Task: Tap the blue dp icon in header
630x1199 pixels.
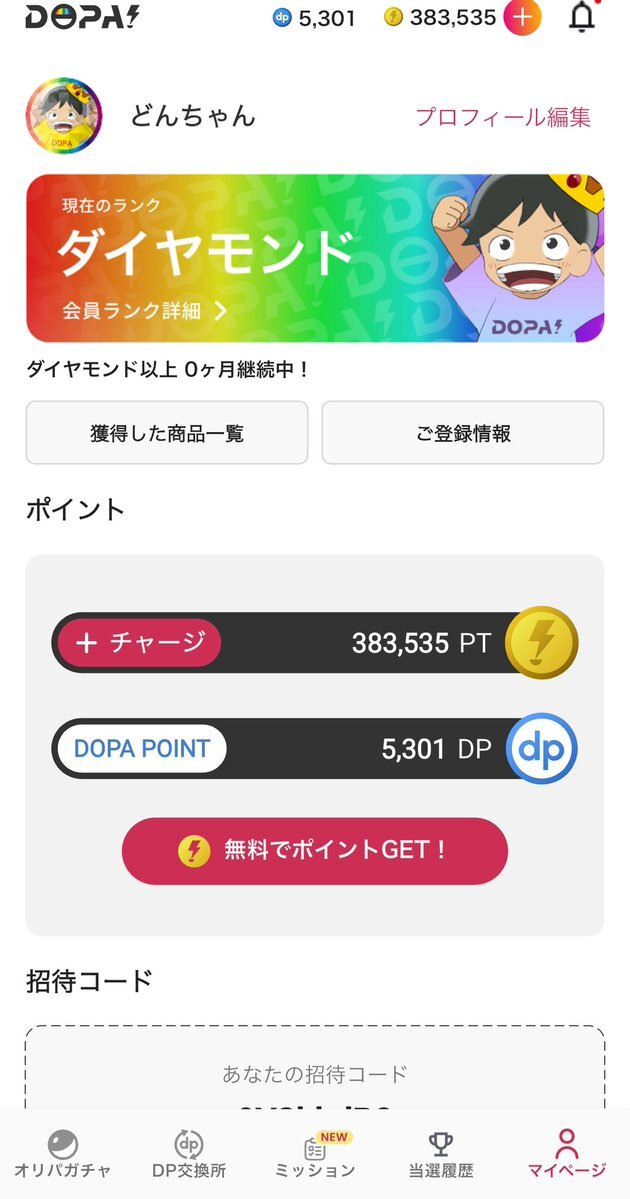Action: (x=282, y=18)
